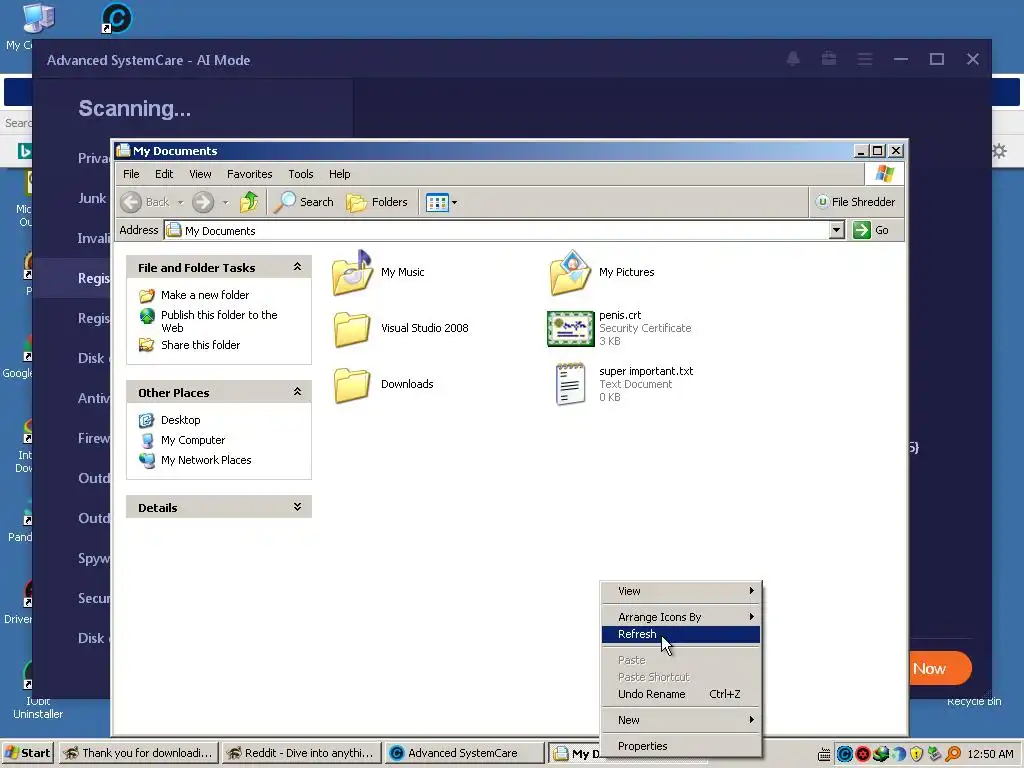Open the Views icon button in toolbar
The image size is (1024, 768).
coord(437,202)
